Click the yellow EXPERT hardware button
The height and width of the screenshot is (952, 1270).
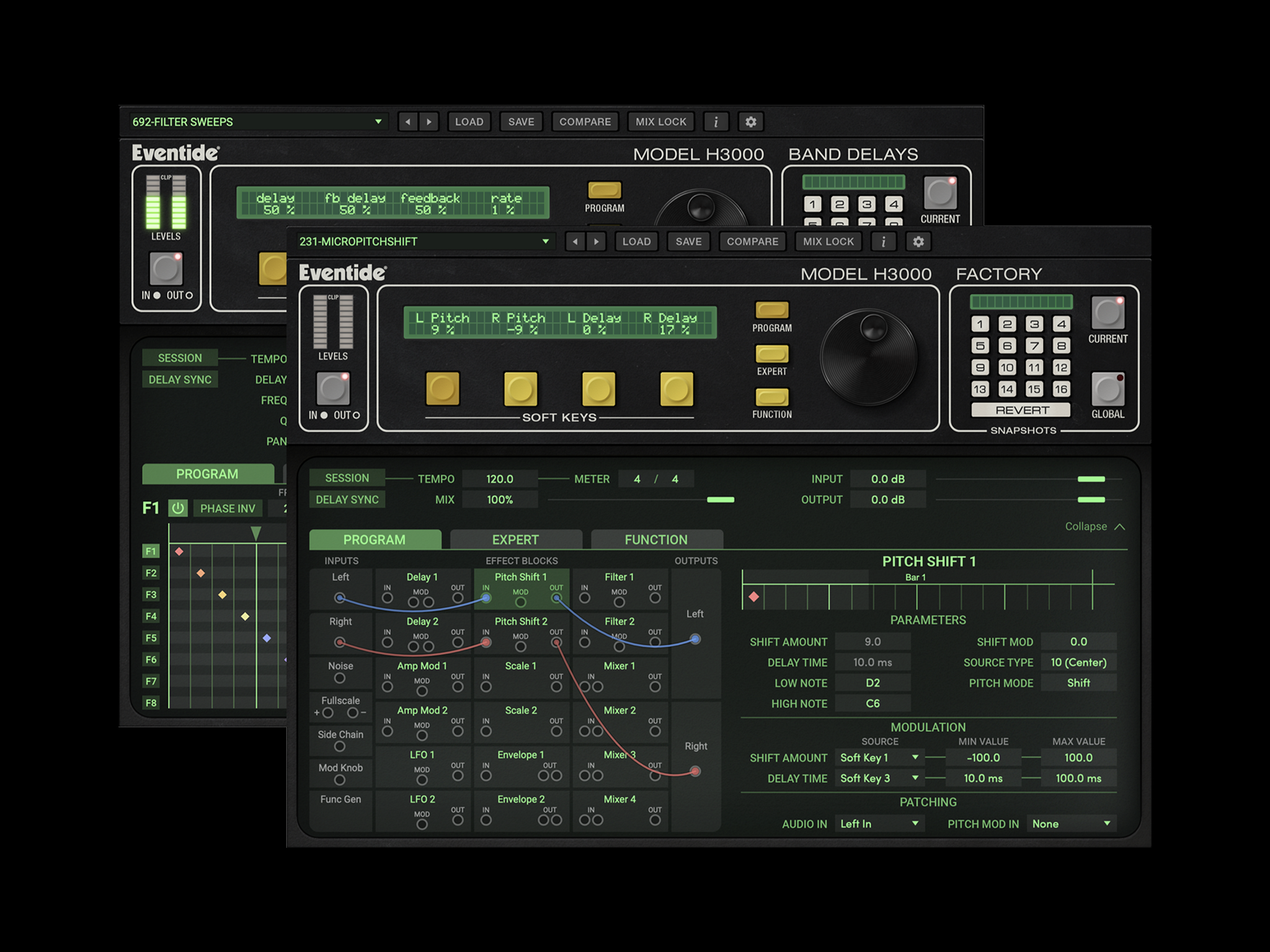pos(771,353)
